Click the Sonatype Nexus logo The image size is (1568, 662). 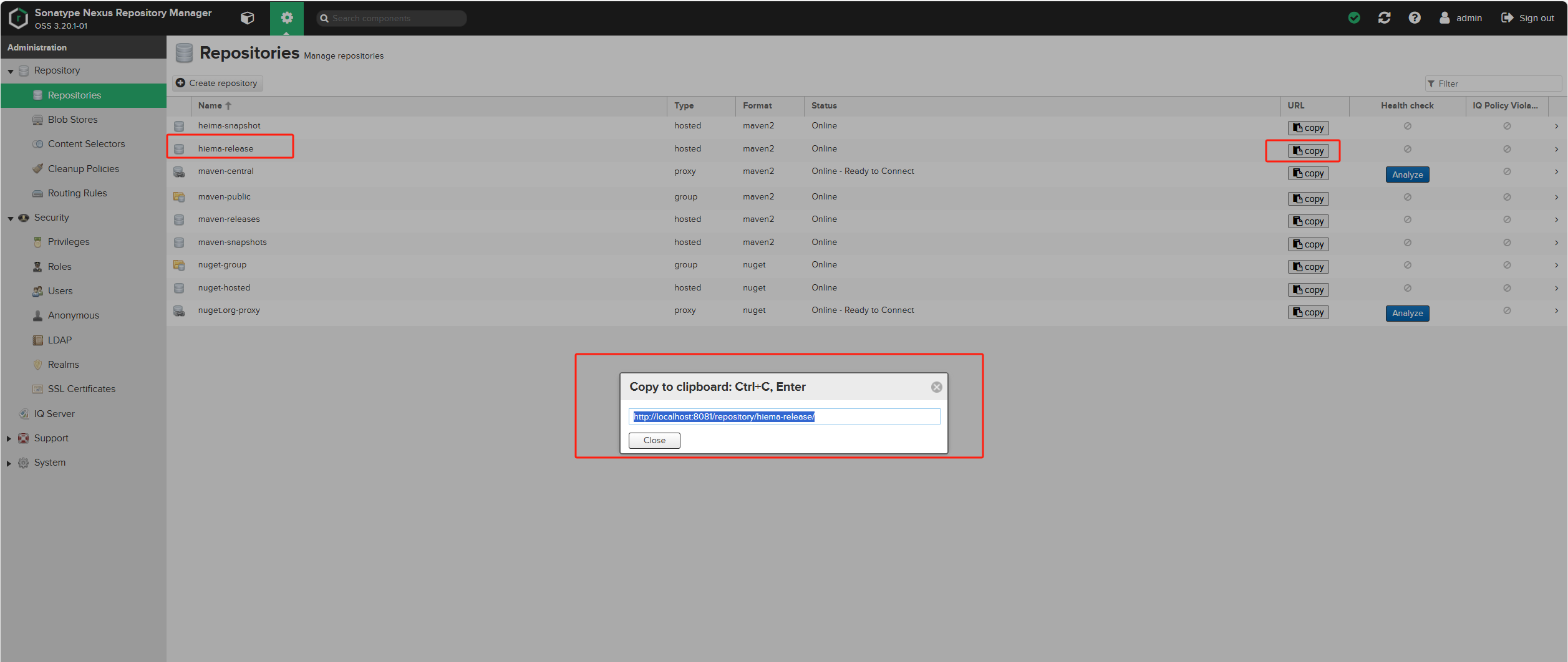[x=19, y=18]
